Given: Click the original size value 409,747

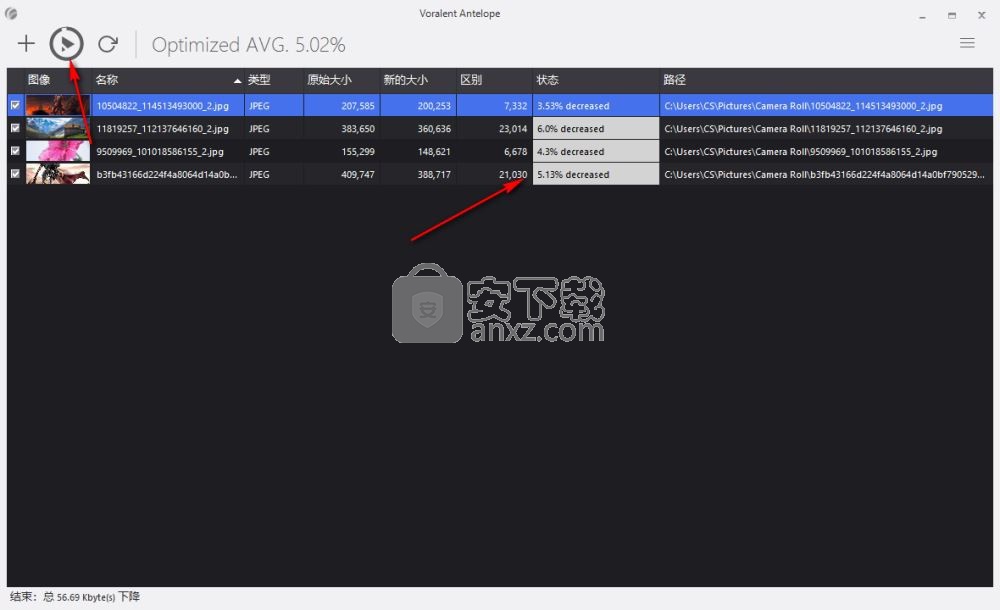Looking at the screenshot, I should coord(358,175).
